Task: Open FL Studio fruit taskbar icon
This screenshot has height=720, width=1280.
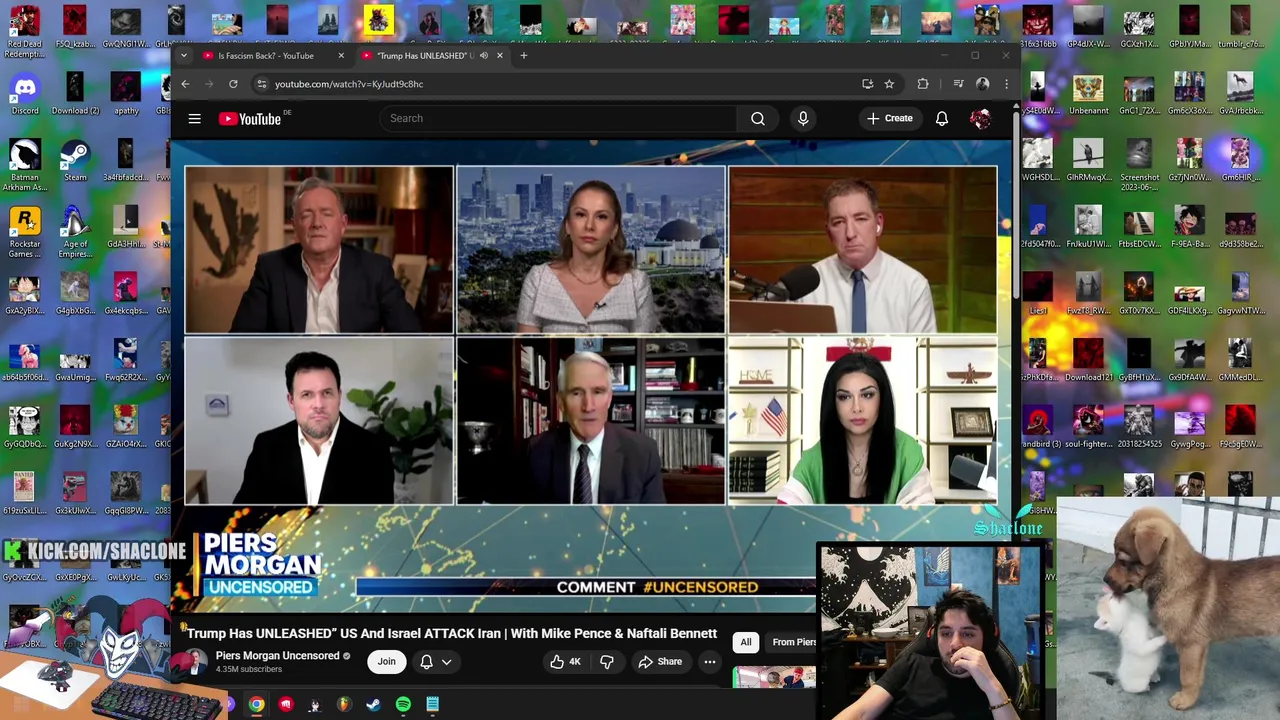Action: pyautogui.click(x=344, y=705)
